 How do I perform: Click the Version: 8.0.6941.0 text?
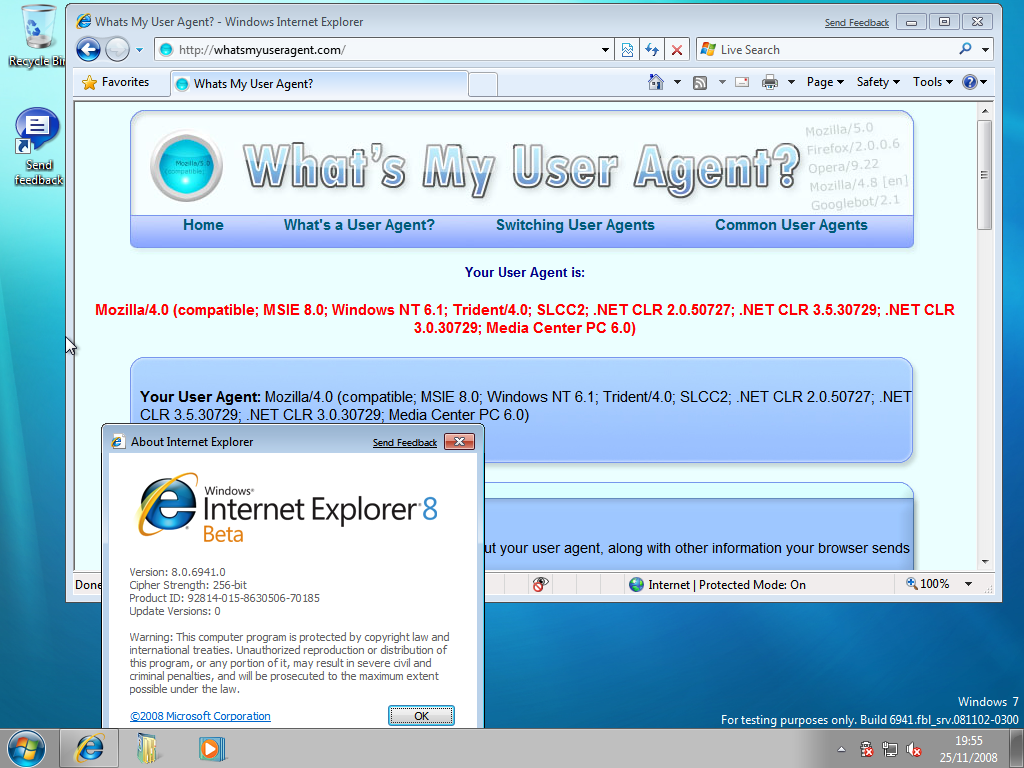pos(178,572)
